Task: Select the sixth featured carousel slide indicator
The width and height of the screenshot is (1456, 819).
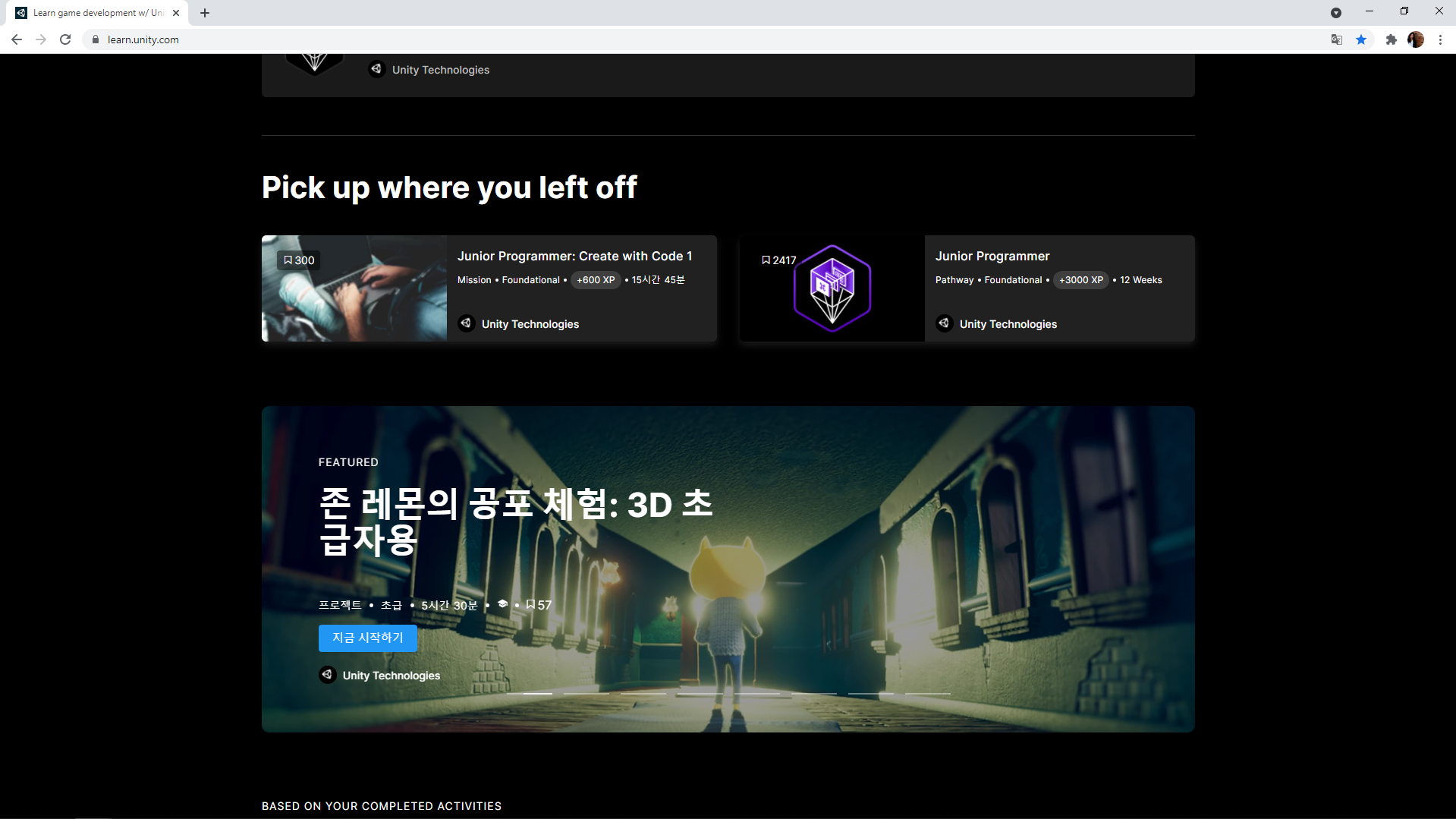Action: point(814,694)
